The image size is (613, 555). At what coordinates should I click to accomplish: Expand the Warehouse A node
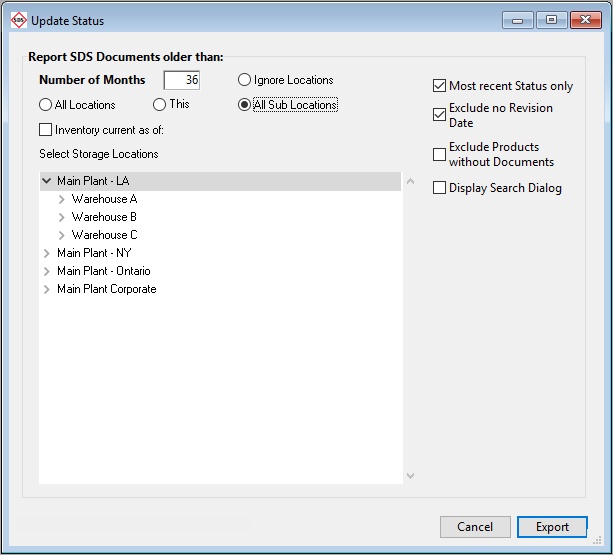pyautogui.click(x=62, y=200)
